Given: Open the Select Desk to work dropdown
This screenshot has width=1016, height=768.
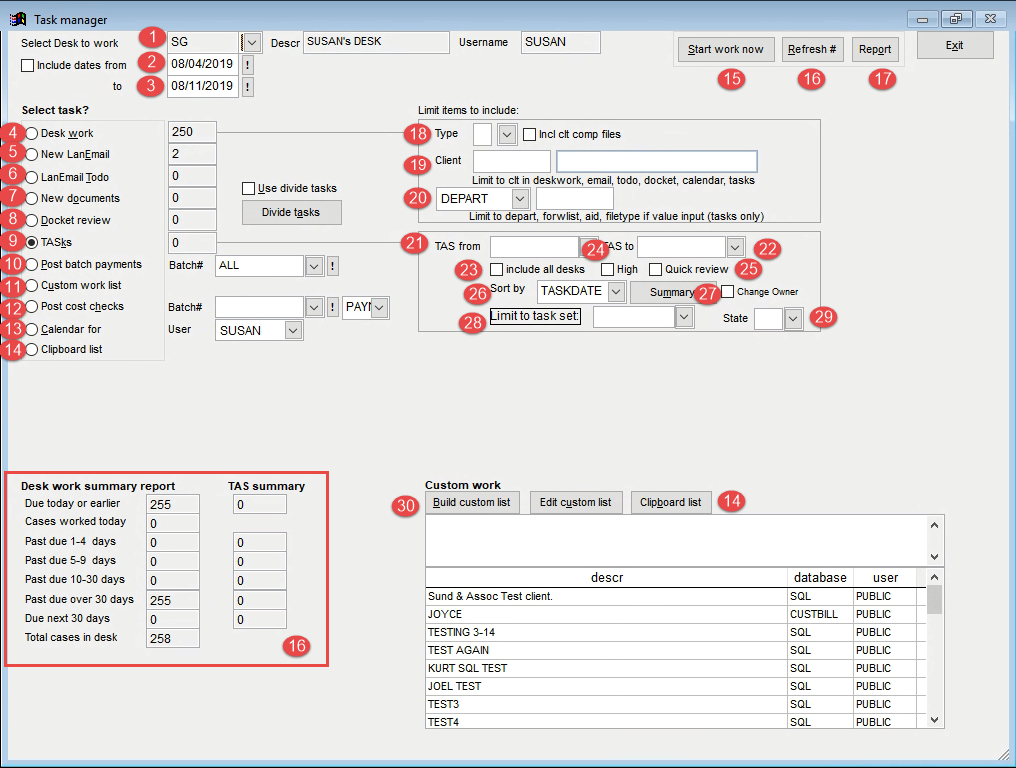Looking at the screenshot, I should tap(251, 43).
